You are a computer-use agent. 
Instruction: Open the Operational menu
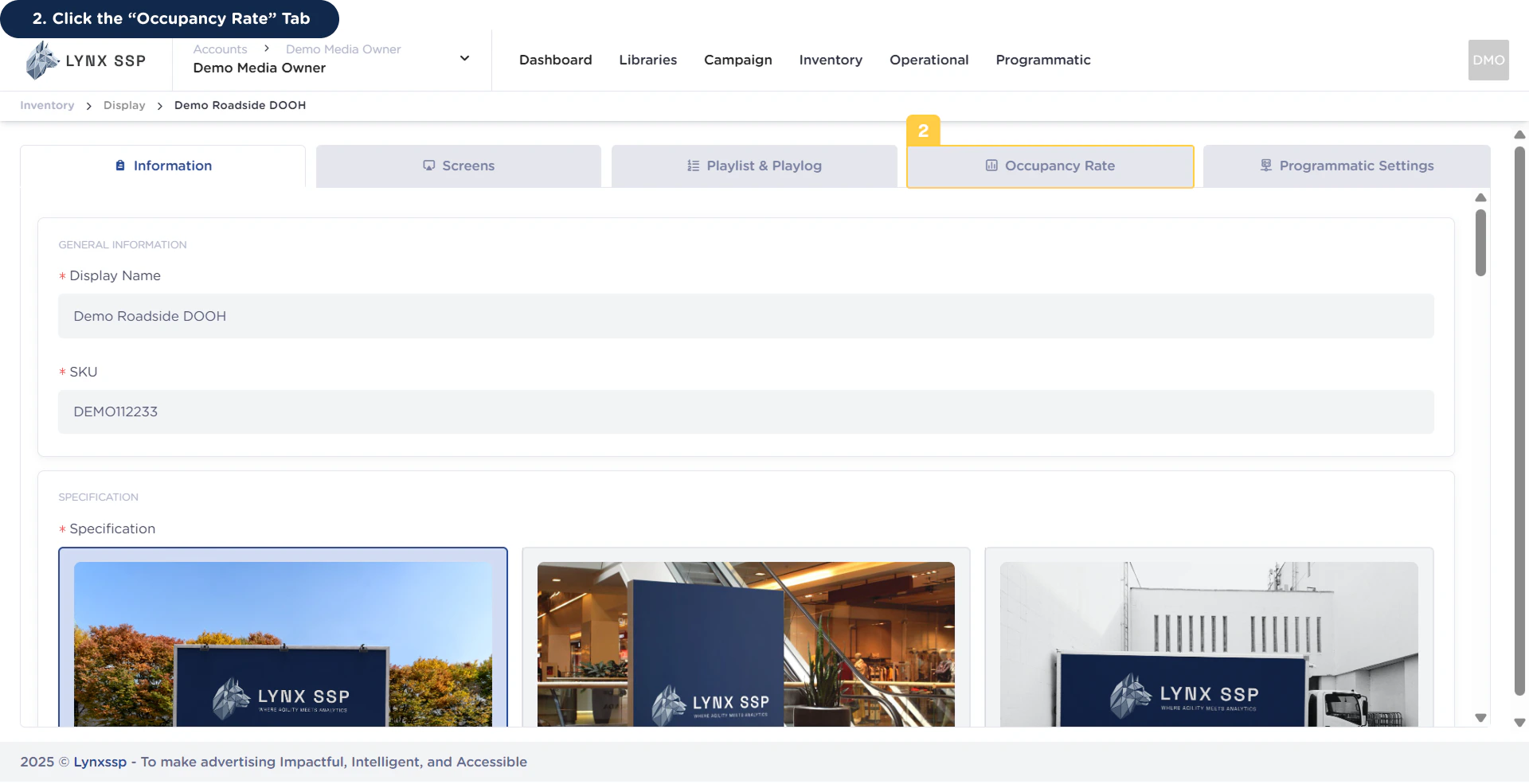(x=929, y=60)
